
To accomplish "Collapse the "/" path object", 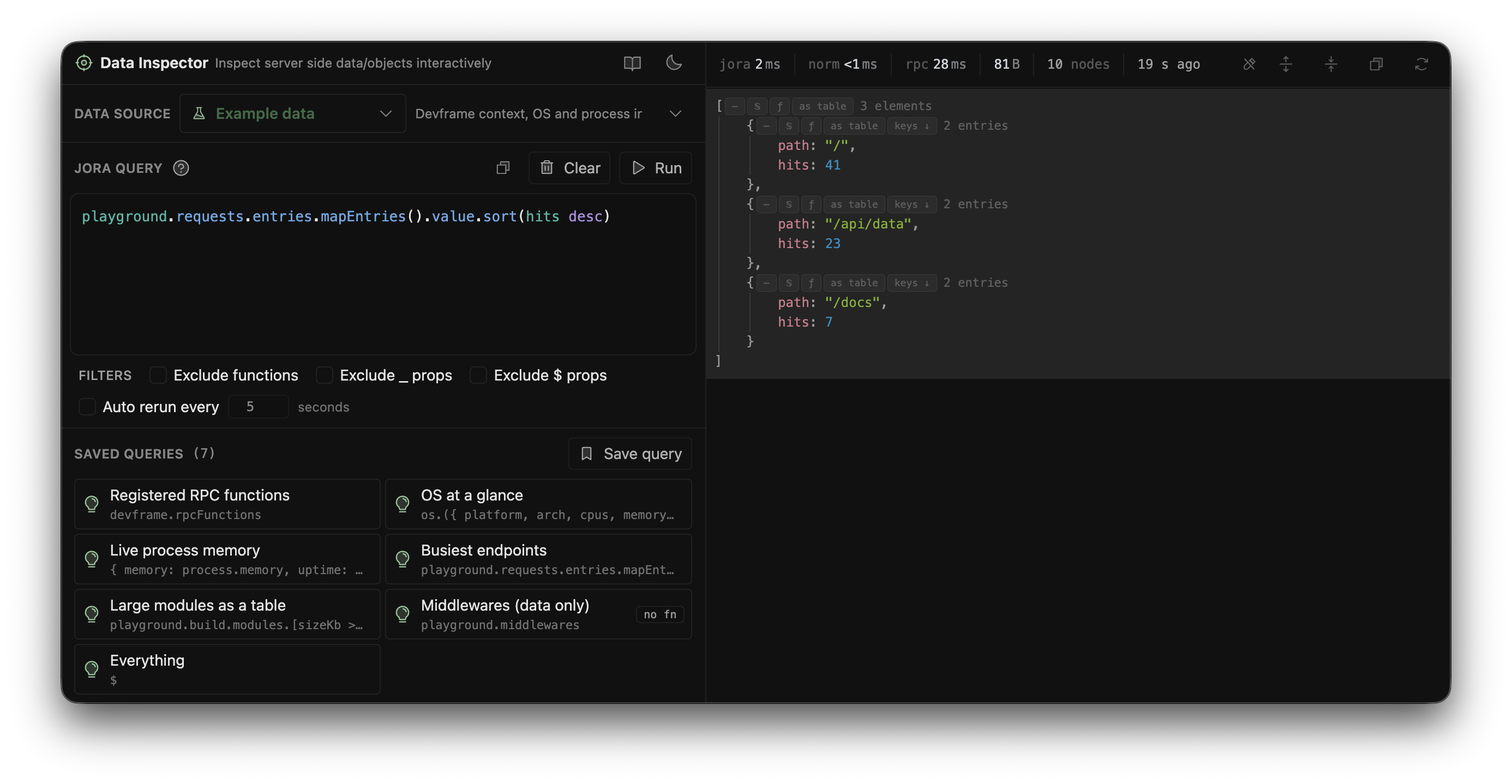I will (766, 126).
